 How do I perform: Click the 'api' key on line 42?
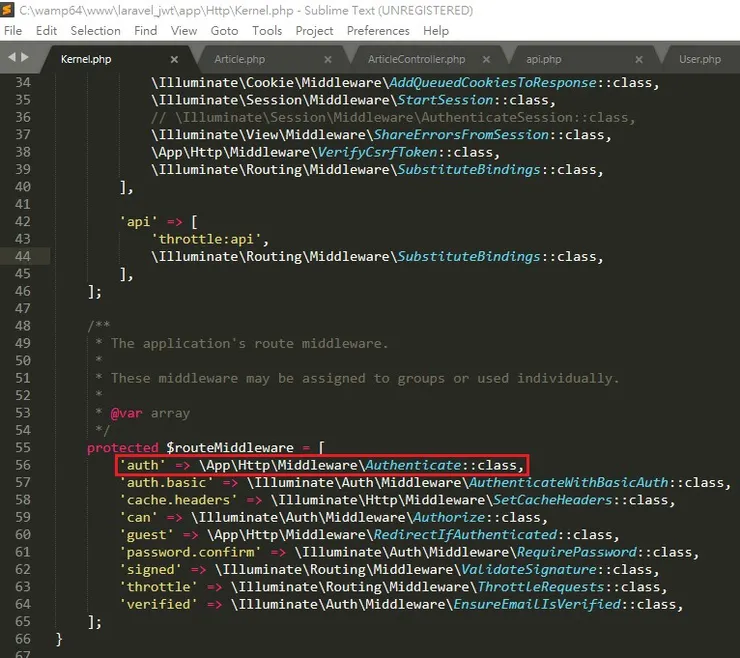[x=138, y=222]
